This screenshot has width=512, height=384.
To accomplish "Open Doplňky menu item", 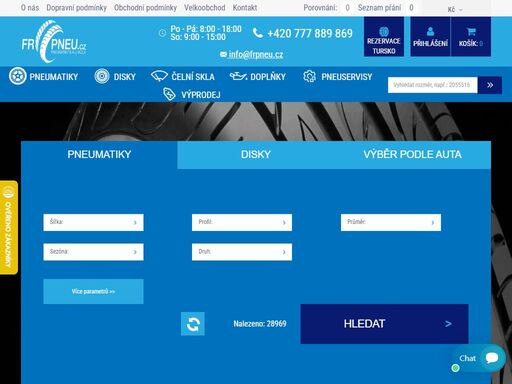I will pos(268,77).
